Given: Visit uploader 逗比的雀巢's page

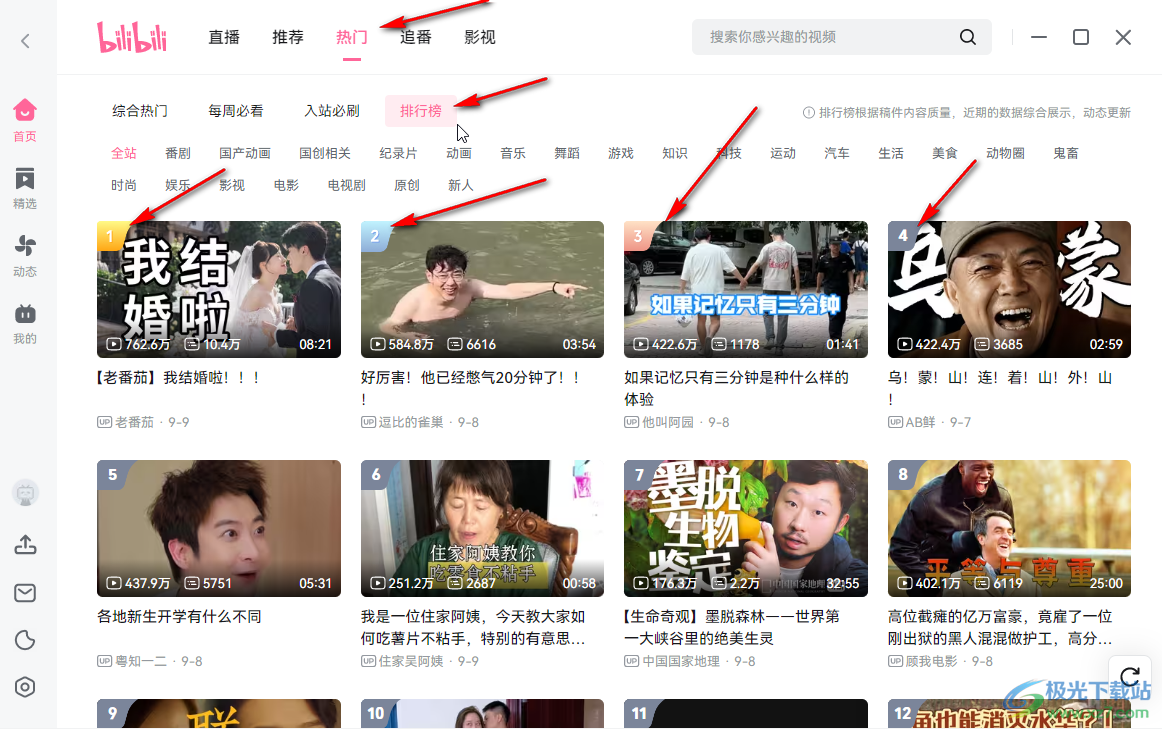Looking at the screenshot, I should pyautogui.click(x=411, y=422).
